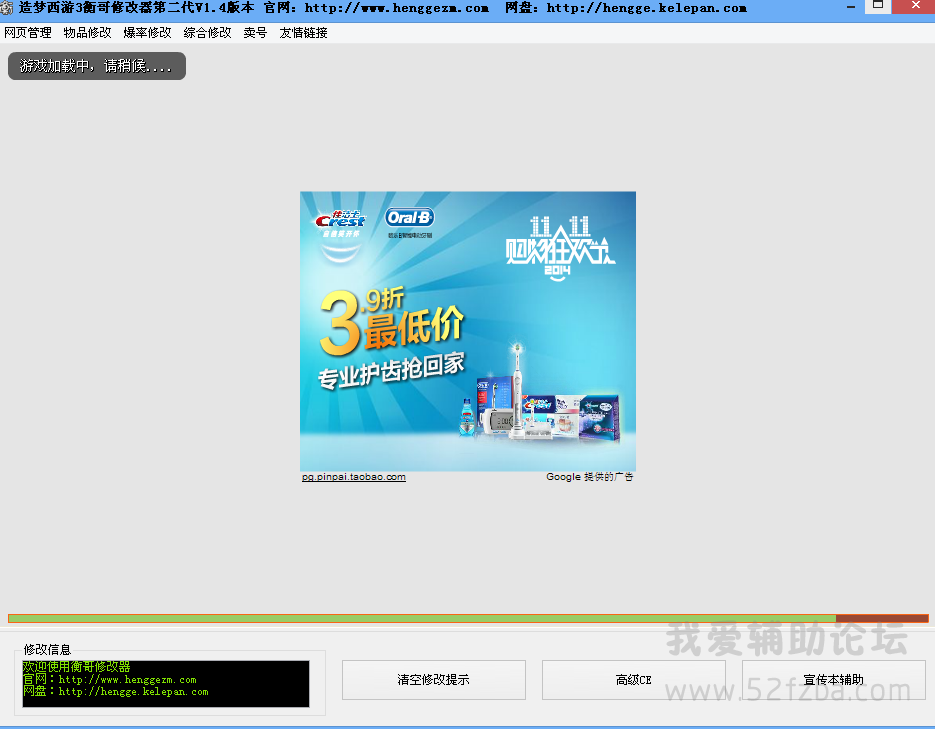This screenshot has width=935, height=729.
Task: Click the electric toothbrush product image
Action: [x=517, y=392]
